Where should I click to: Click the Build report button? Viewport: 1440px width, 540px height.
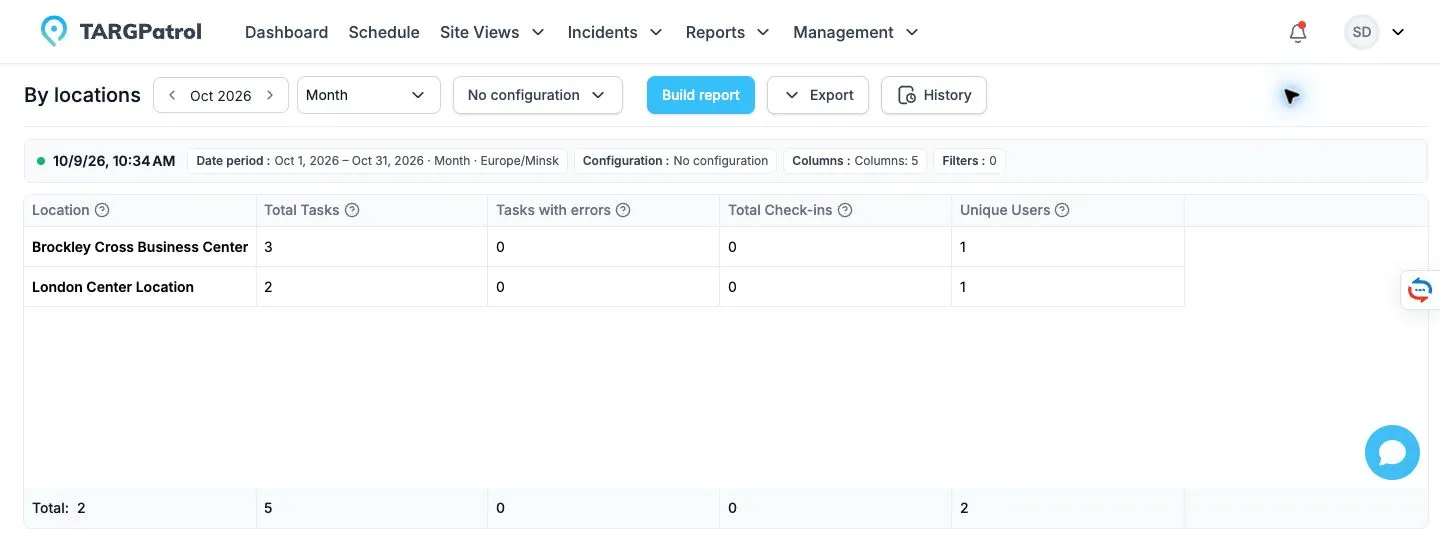point(701,95)
